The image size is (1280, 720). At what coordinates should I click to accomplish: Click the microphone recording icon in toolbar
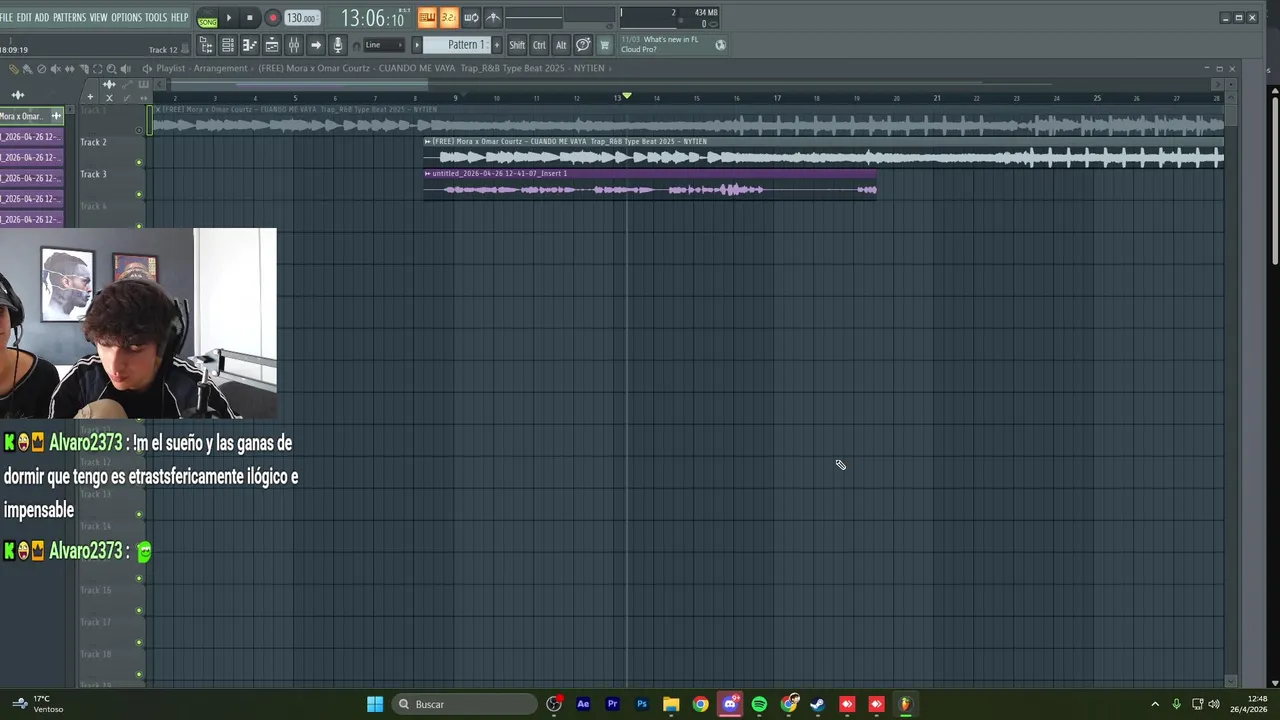338,45
